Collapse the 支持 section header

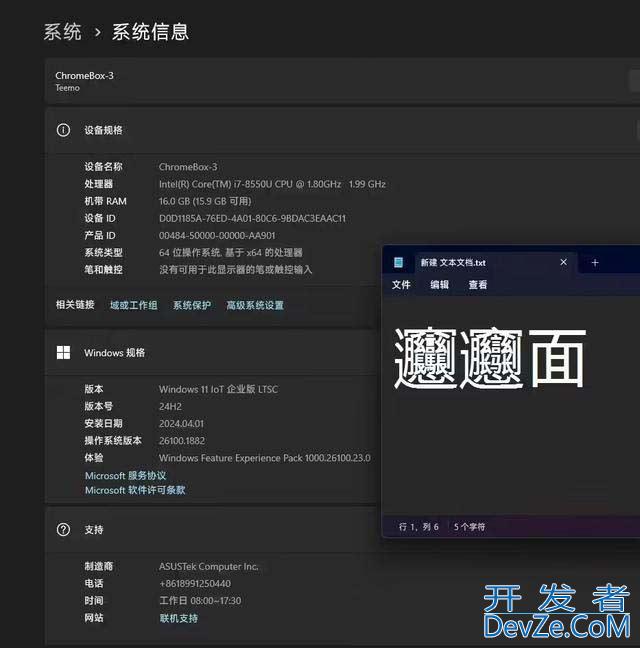[211, 529]
